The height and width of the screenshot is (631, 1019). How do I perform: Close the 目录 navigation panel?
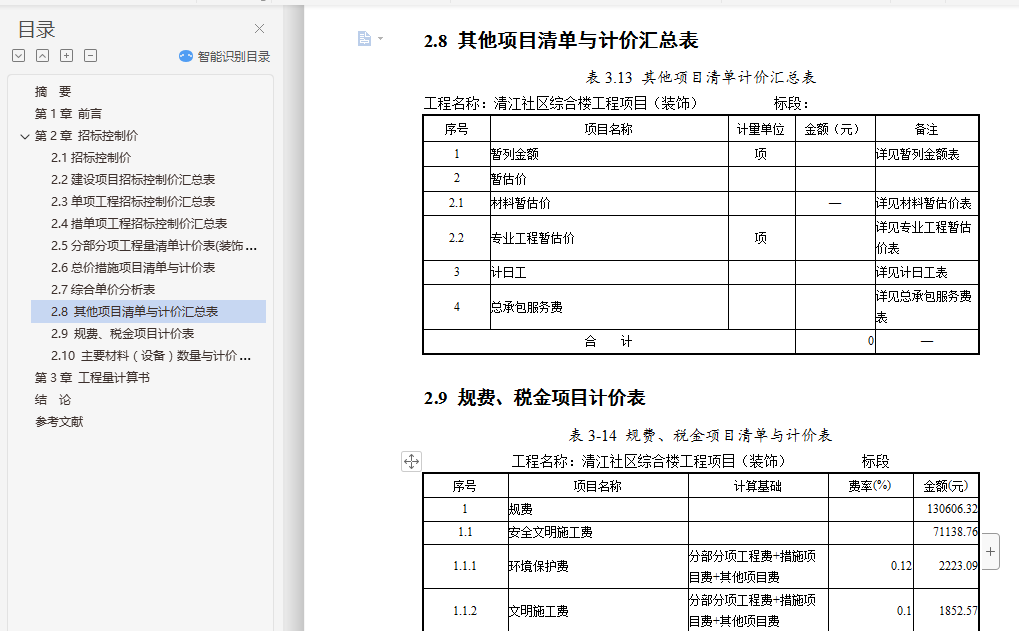pos(259,29)
